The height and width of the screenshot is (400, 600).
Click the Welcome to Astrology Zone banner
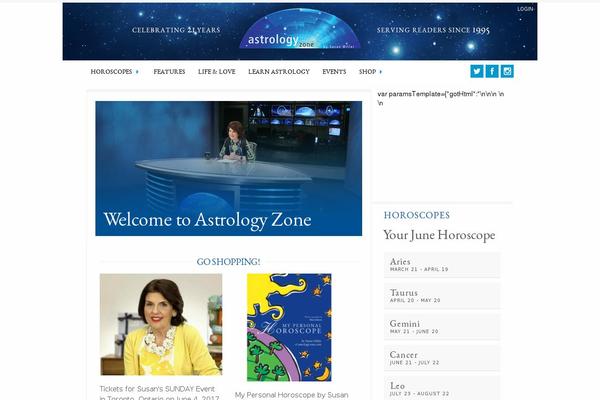(x=228, y=168)
